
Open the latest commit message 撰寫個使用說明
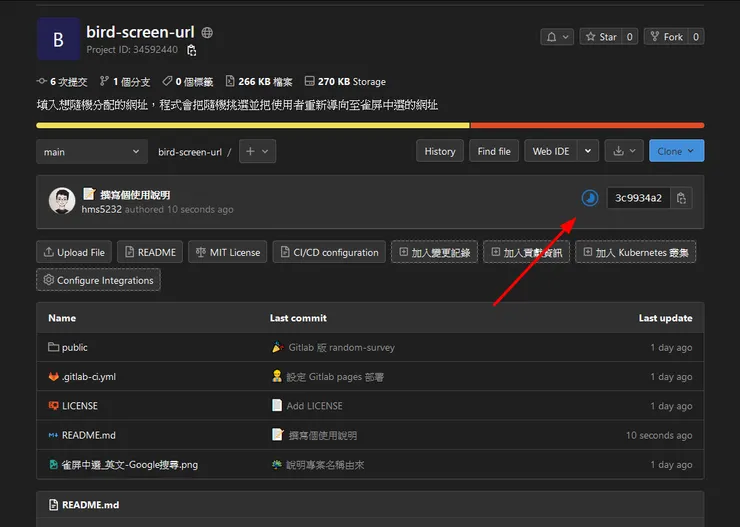click(135, 194)
